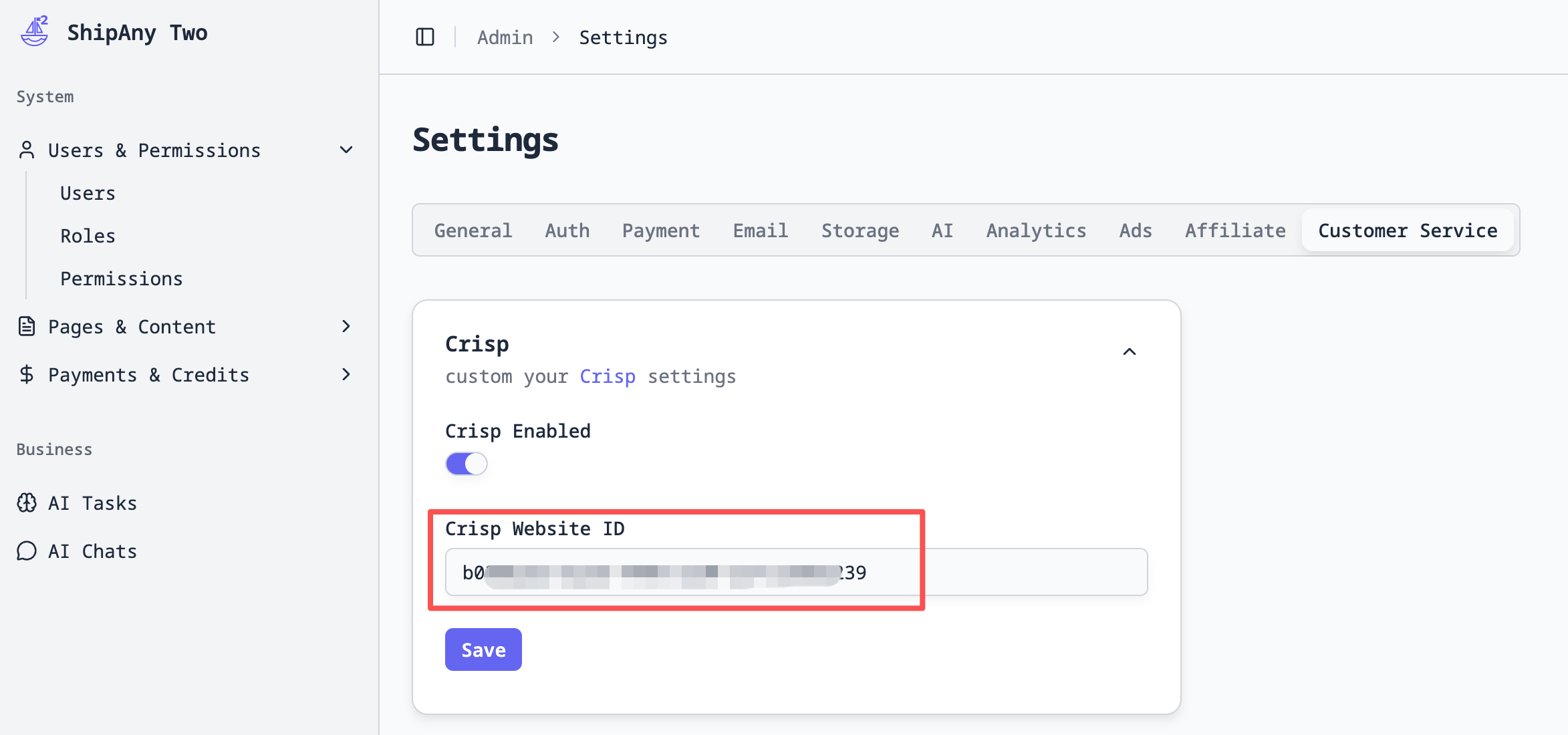This screenshot has width=1568, height=735.
Task: Click the Admin breadcrumb link
Action: 505,37
